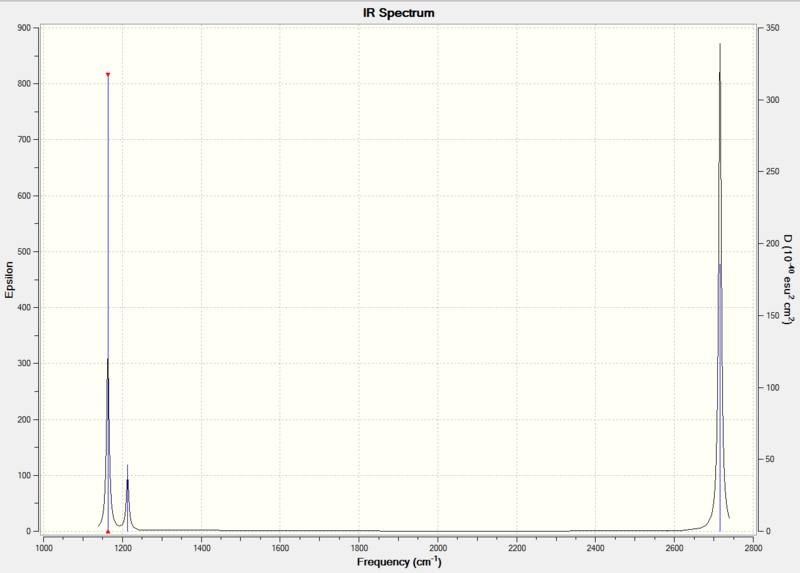Click the 'Epsilon' left axis label

(x=9, y=280)
